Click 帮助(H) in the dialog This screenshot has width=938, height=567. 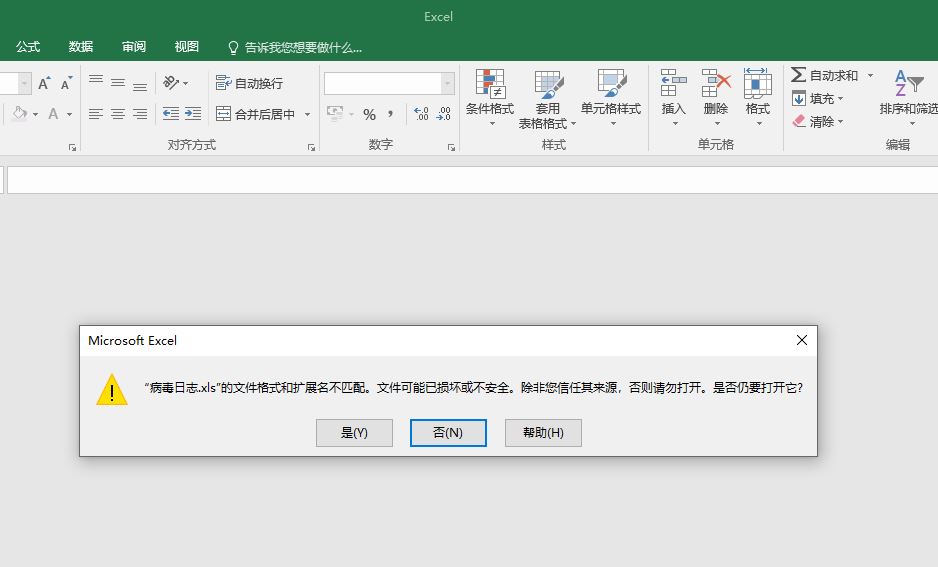tap(543, 432)
